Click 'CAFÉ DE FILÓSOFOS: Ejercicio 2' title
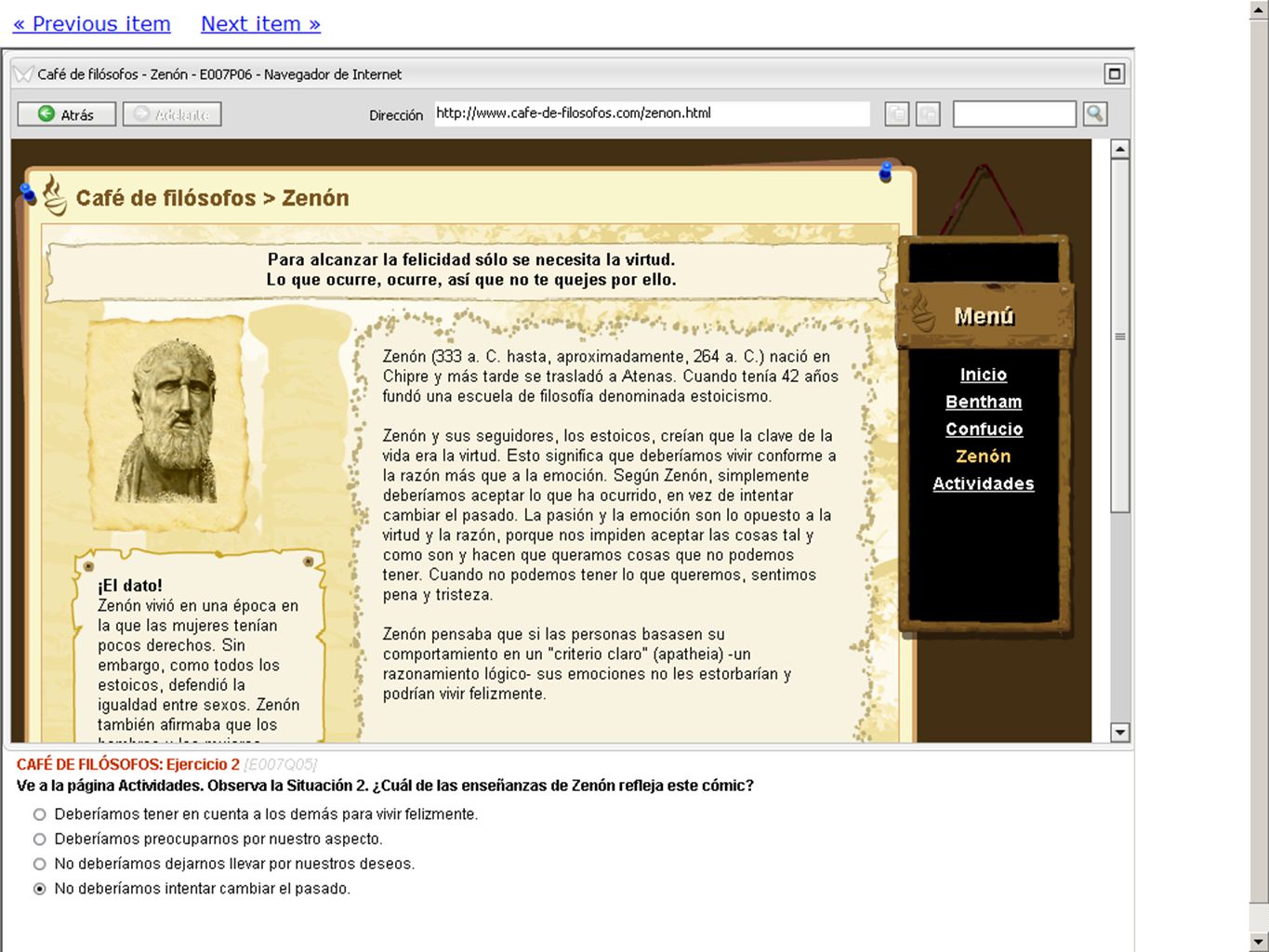Image resolution: width=1269 pixels, height=952 pixels. tap(128, 764)
